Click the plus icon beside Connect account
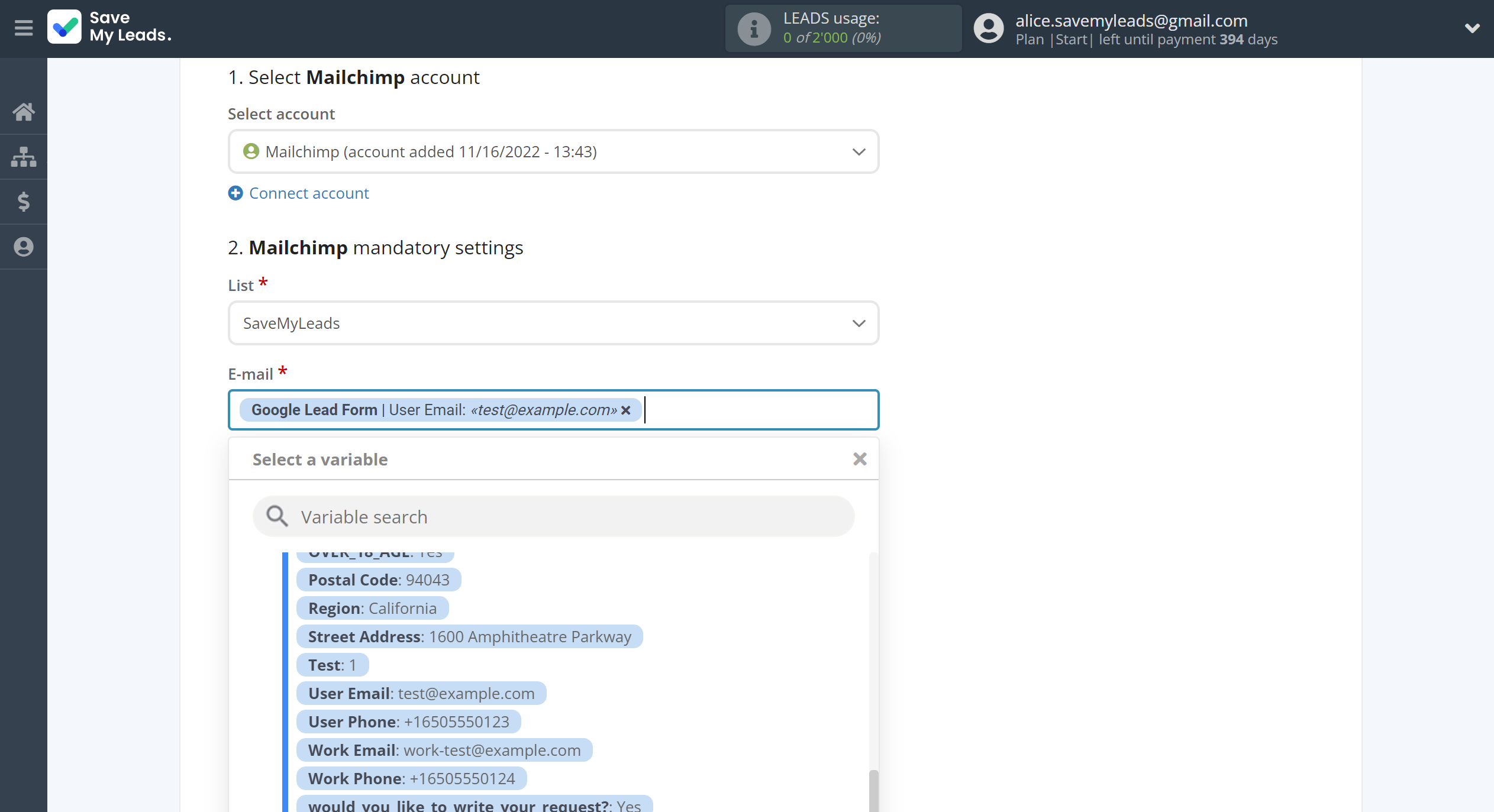 click(235, 193)
